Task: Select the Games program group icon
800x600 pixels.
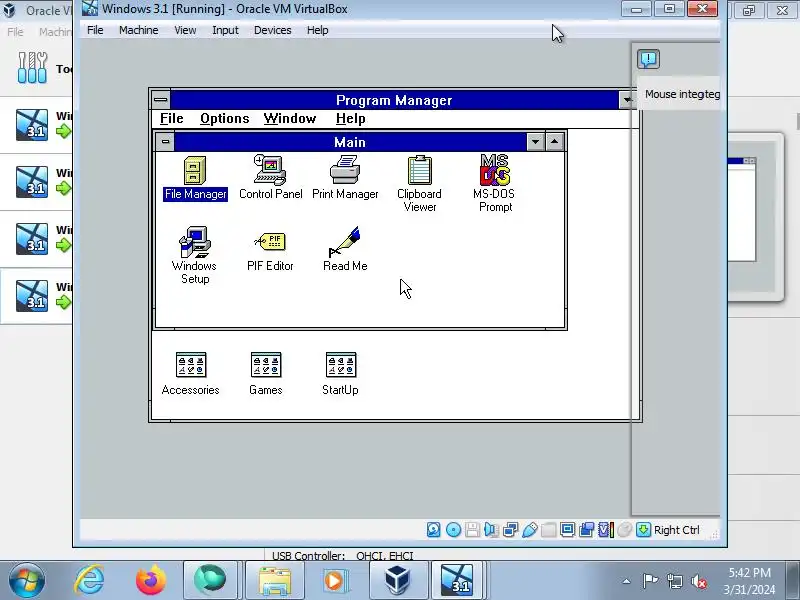Action: click(266, 373)
